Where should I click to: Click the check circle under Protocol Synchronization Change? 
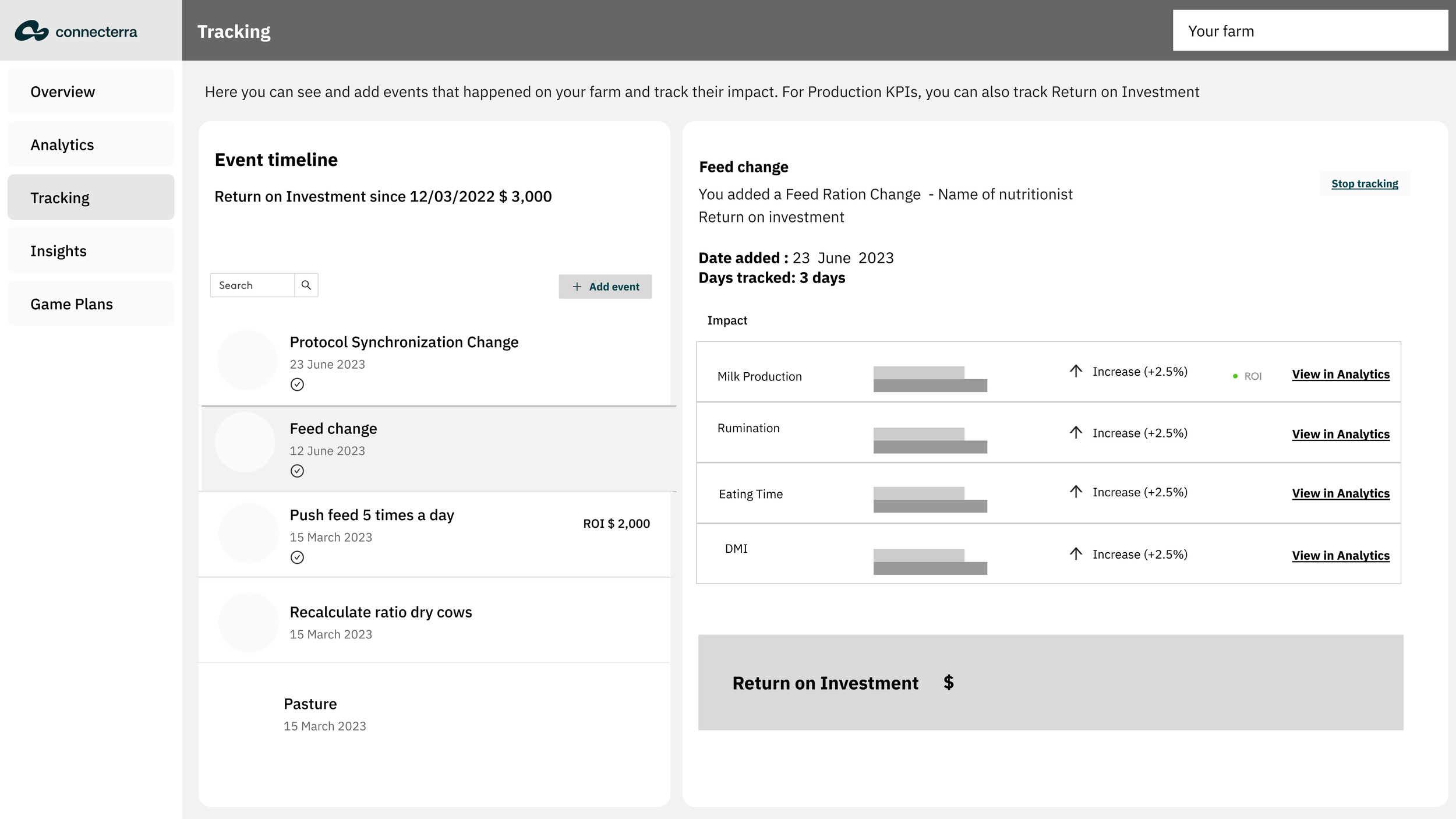[297, 384]
